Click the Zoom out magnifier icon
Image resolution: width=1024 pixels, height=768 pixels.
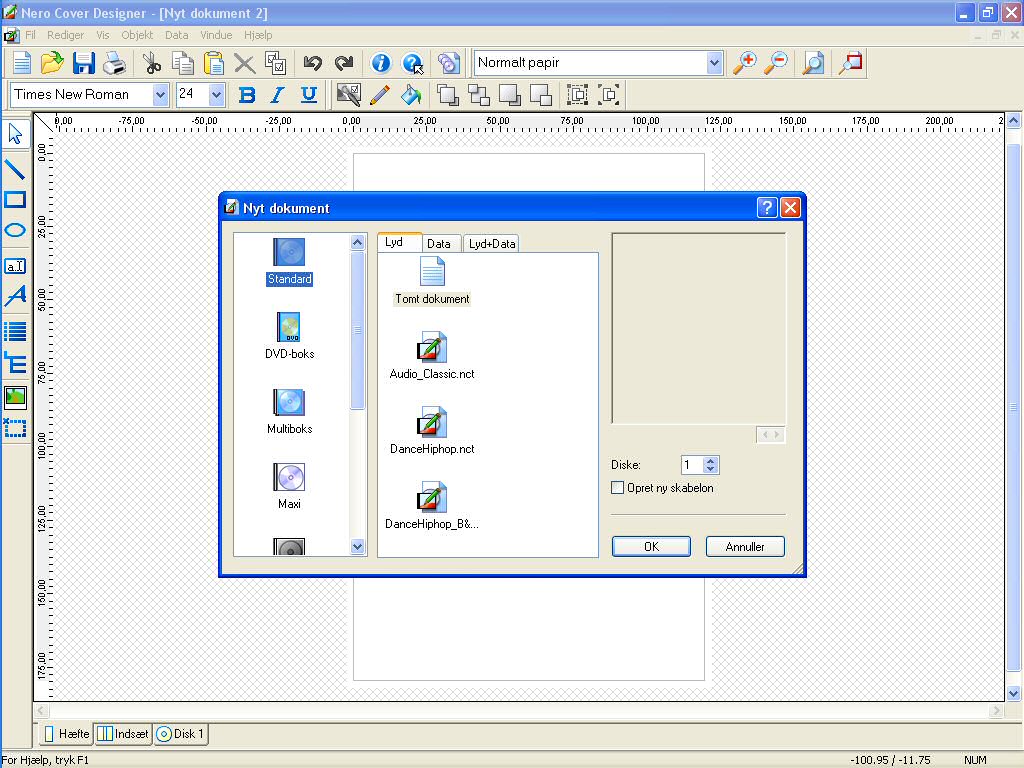point(776,63)
